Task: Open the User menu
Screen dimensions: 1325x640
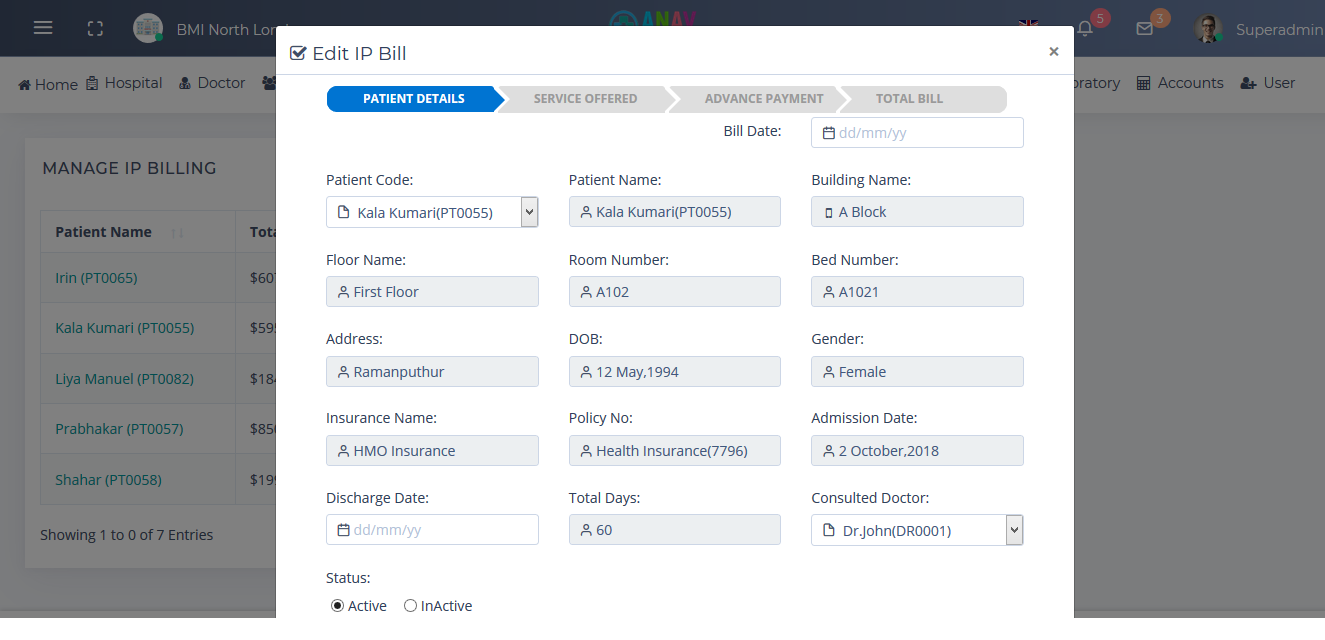Action: (x=1268, y=83)
